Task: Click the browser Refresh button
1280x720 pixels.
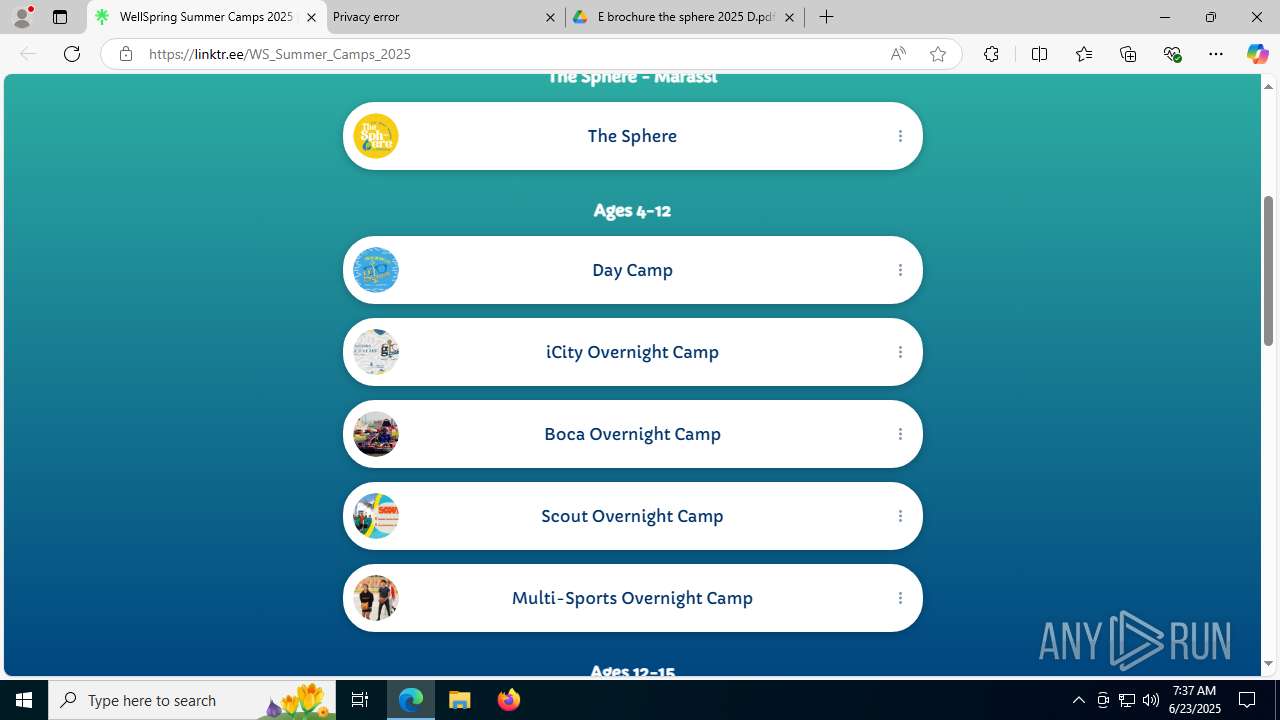Action: [72, 54]
